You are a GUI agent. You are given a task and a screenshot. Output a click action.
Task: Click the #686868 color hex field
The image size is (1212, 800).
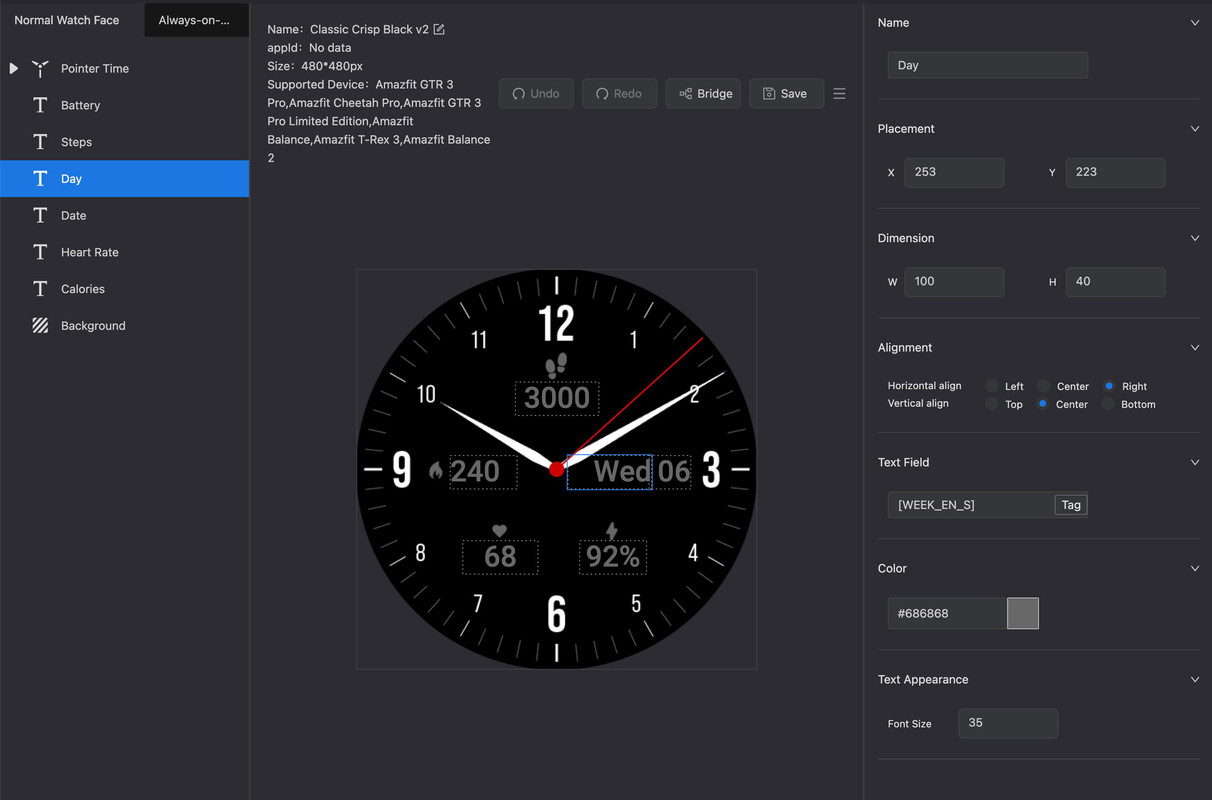click(x=947, y=613)
